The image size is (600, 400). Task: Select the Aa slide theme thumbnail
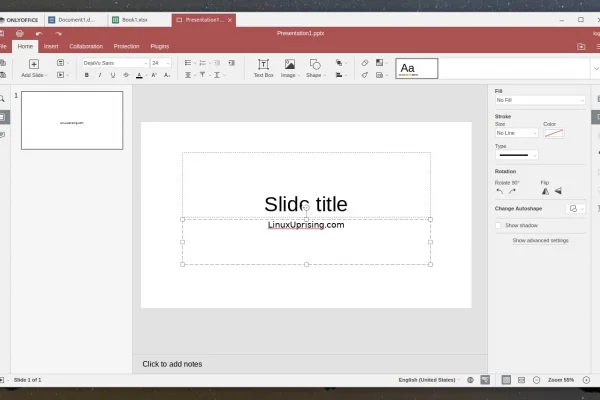(416, 69)
